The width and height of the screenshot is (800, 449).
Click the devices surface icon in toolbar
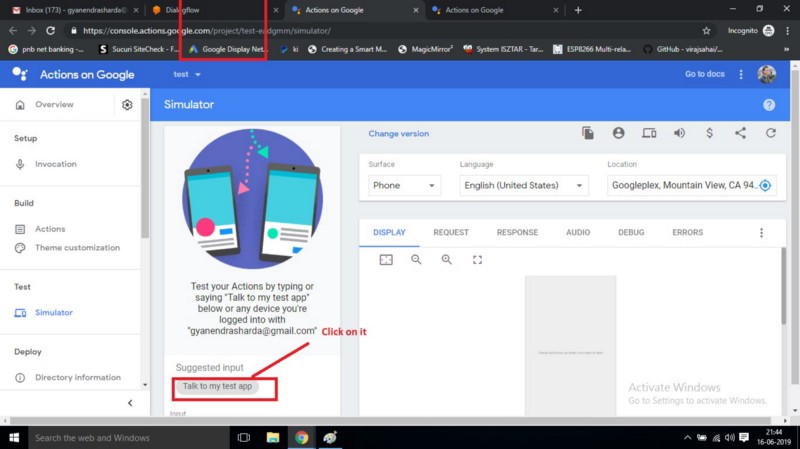click(649, 133)
